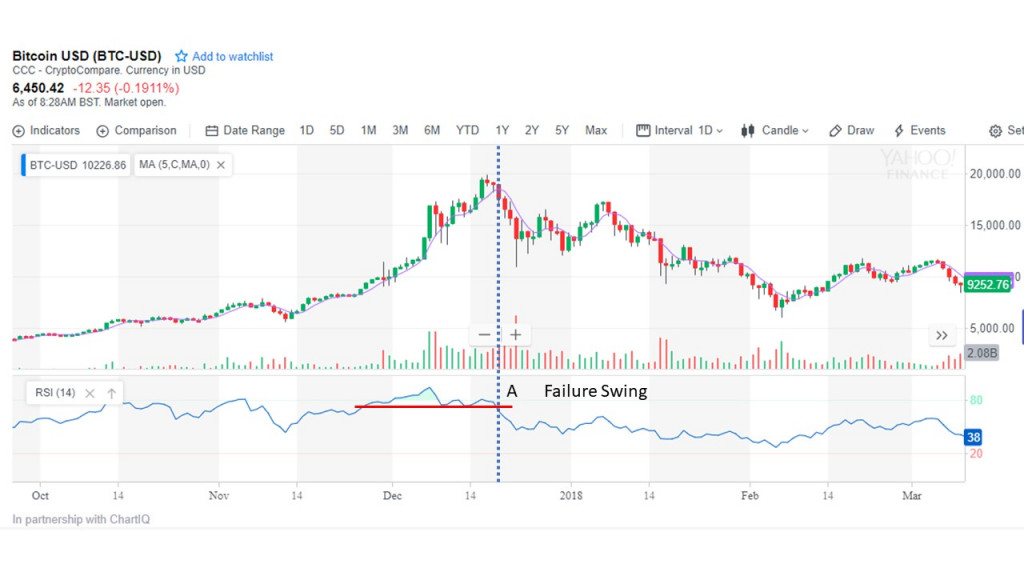The image size is (1024, 576).
Task: Click the 2.08B volume label
Action: pyautogui.click(x=982, y=353)
